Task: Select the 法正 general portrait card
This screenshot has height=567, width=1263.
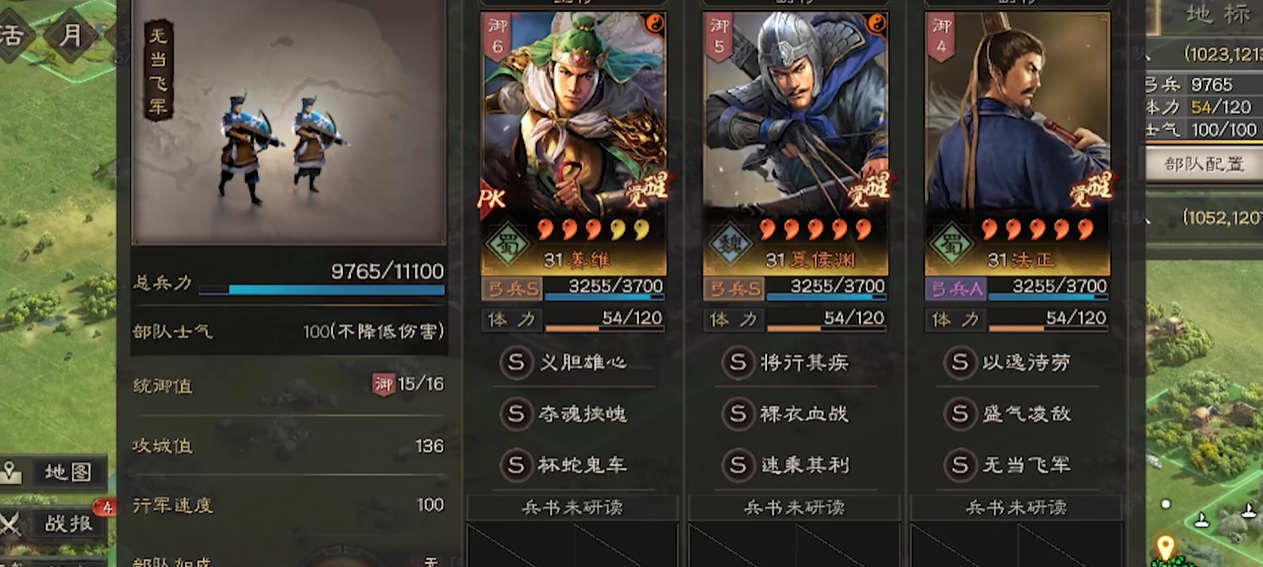Action: [1017, 143]
